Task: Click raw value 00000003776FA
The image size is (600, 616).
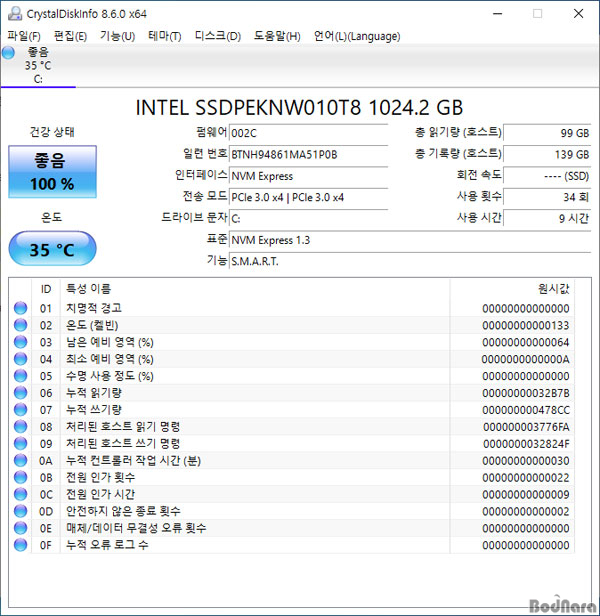Action: [526, 427]
